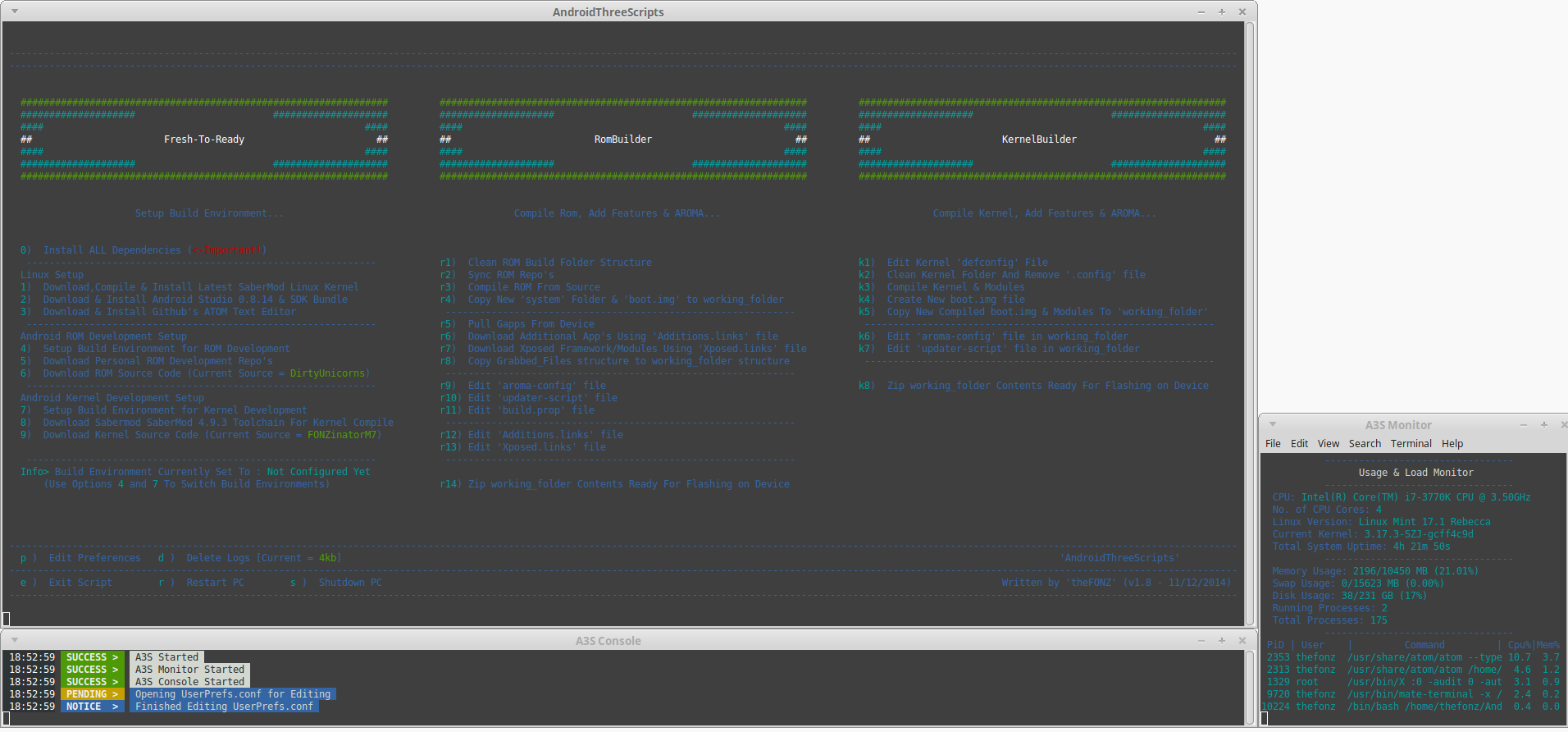Close the AndroidThreeScripts window
1568x732 pixels.
coord(1242,11)
